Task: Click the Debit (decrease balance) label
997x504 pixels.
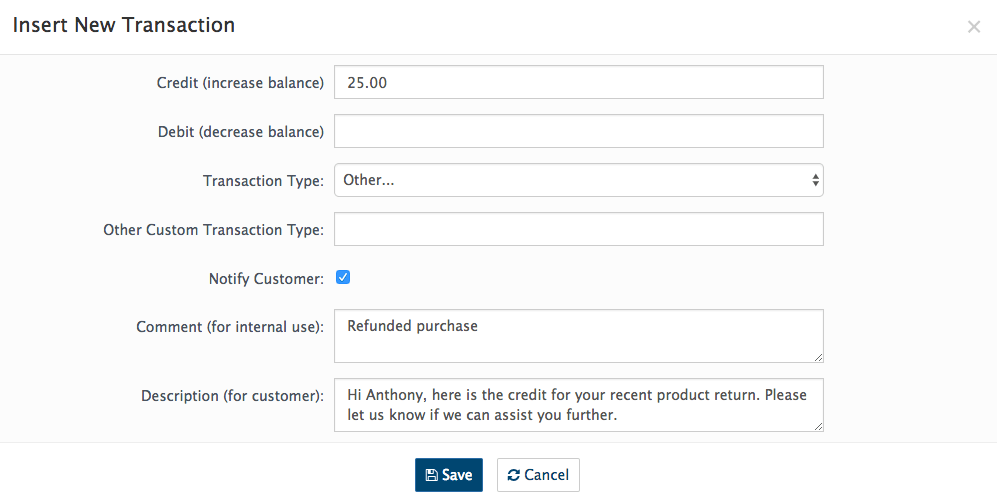Action: click(x=241, y=132)
